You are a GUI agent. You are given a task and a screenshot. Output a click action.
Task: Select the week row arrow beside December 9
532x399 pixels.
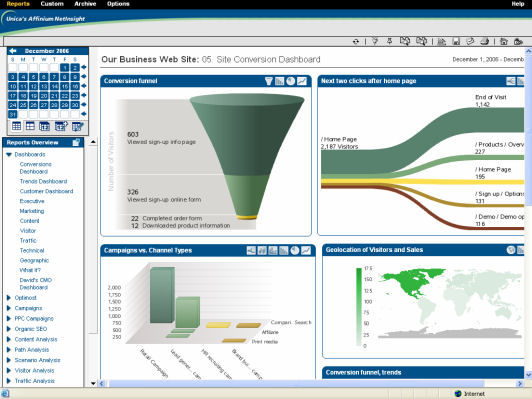click(x=84, y=76)
